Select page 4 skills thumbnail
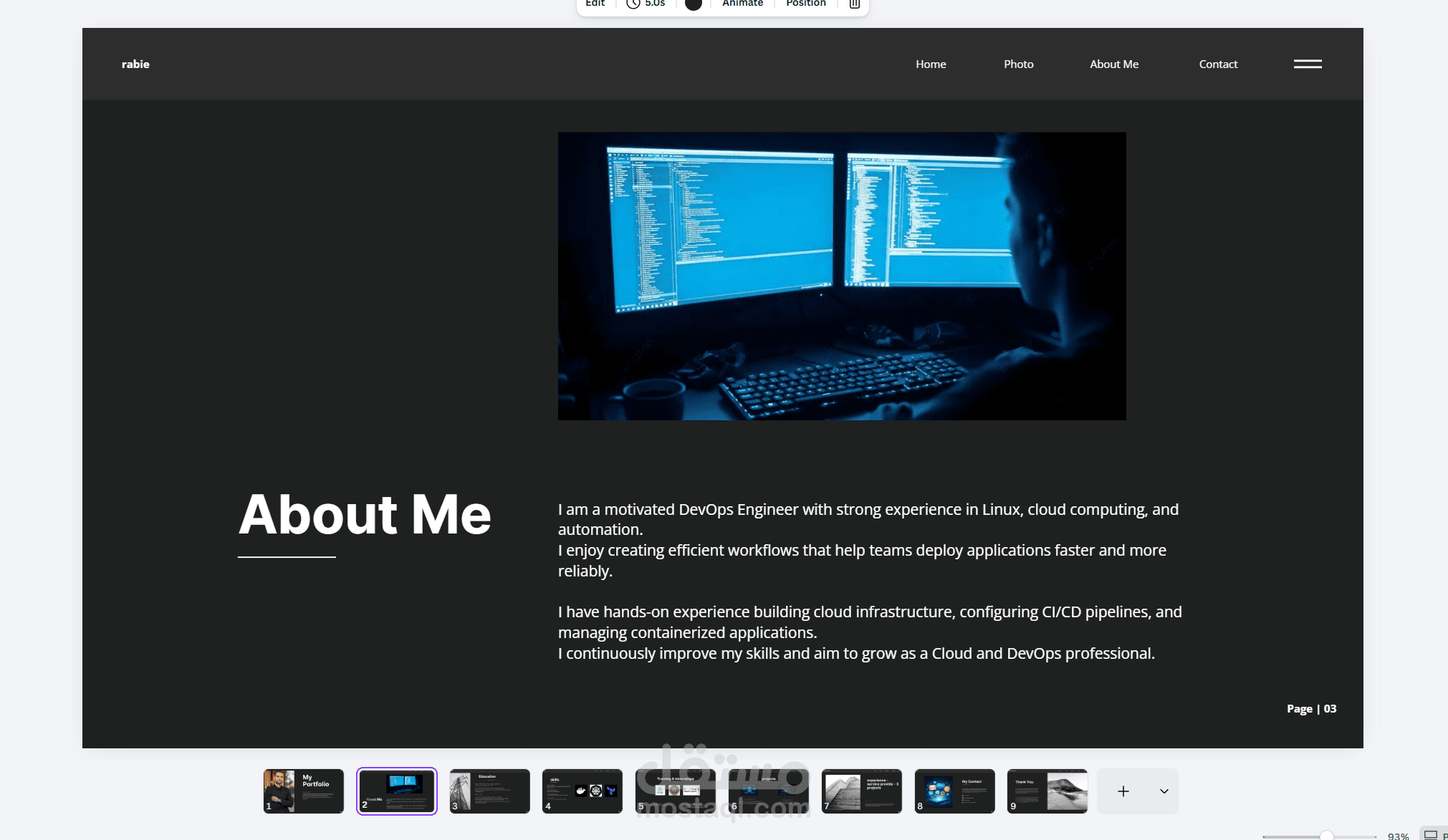Viewport: 1448px width, 840px height. (x=582, y=791)
